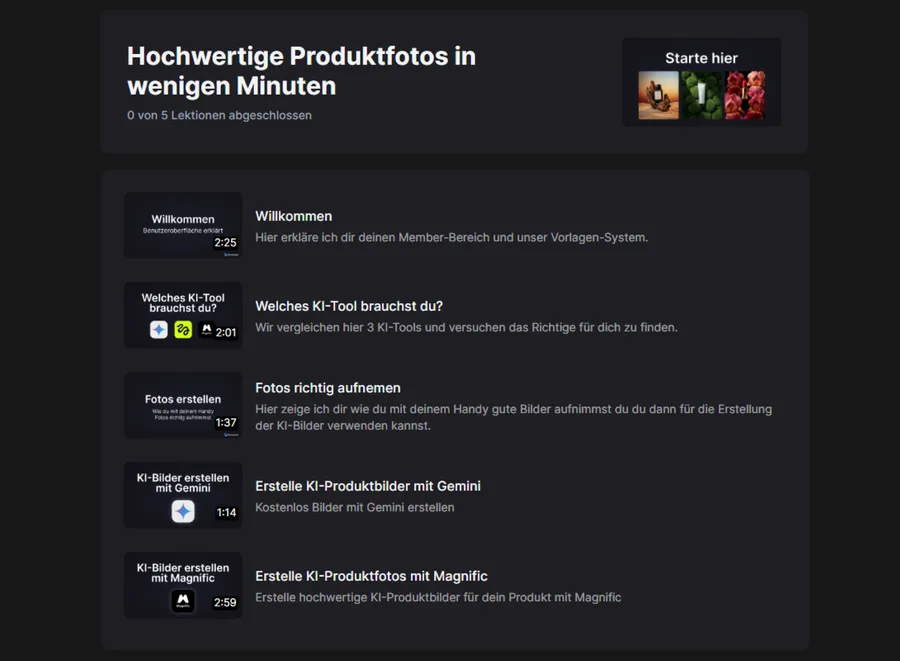Open the 'Welches KI-Tool brauchst du?' video thumbnail
Screen dimensions: 900x661
183,315
